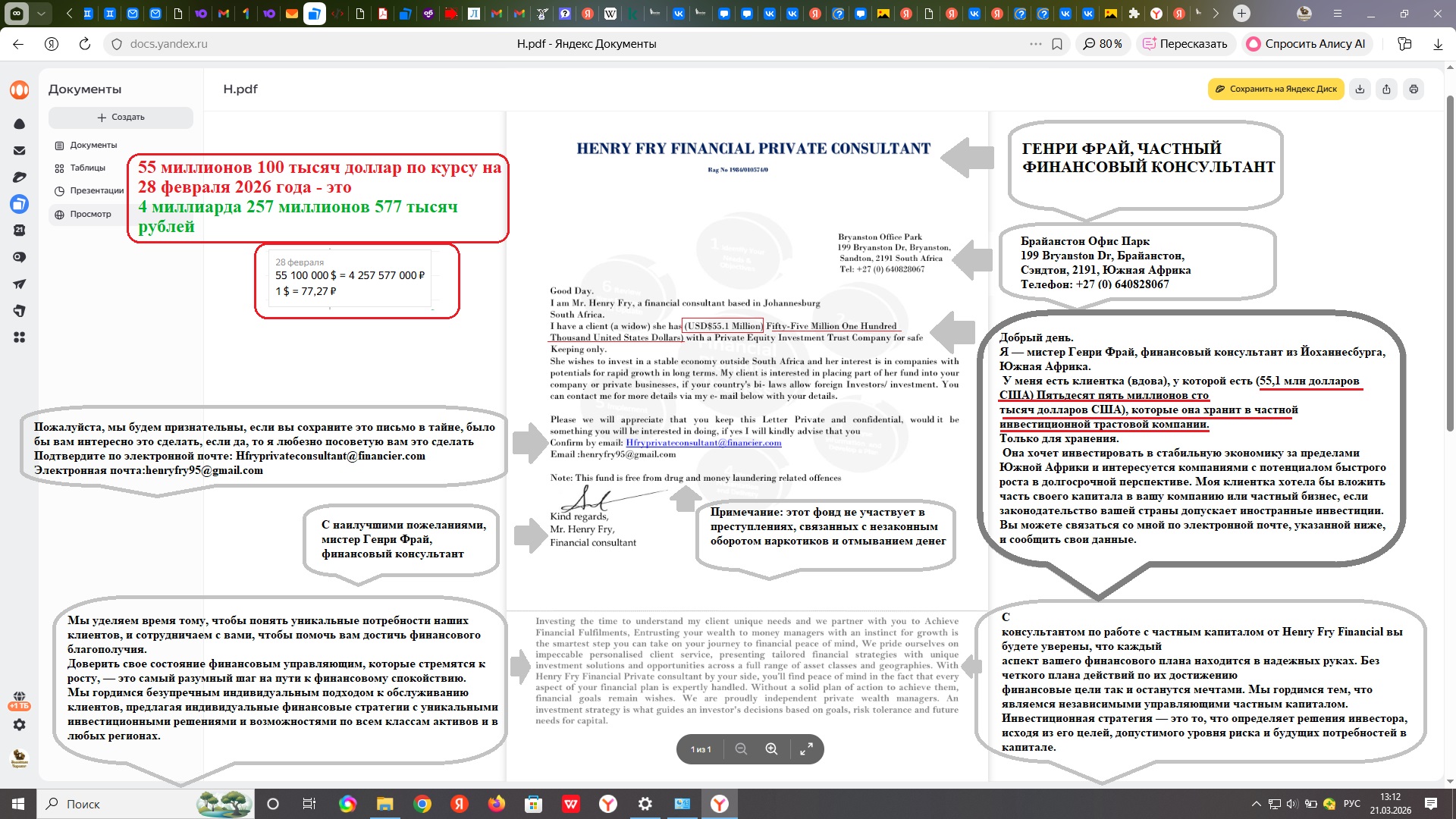Open Yandex Disk icon in left sidebar

tap(20, 124)
